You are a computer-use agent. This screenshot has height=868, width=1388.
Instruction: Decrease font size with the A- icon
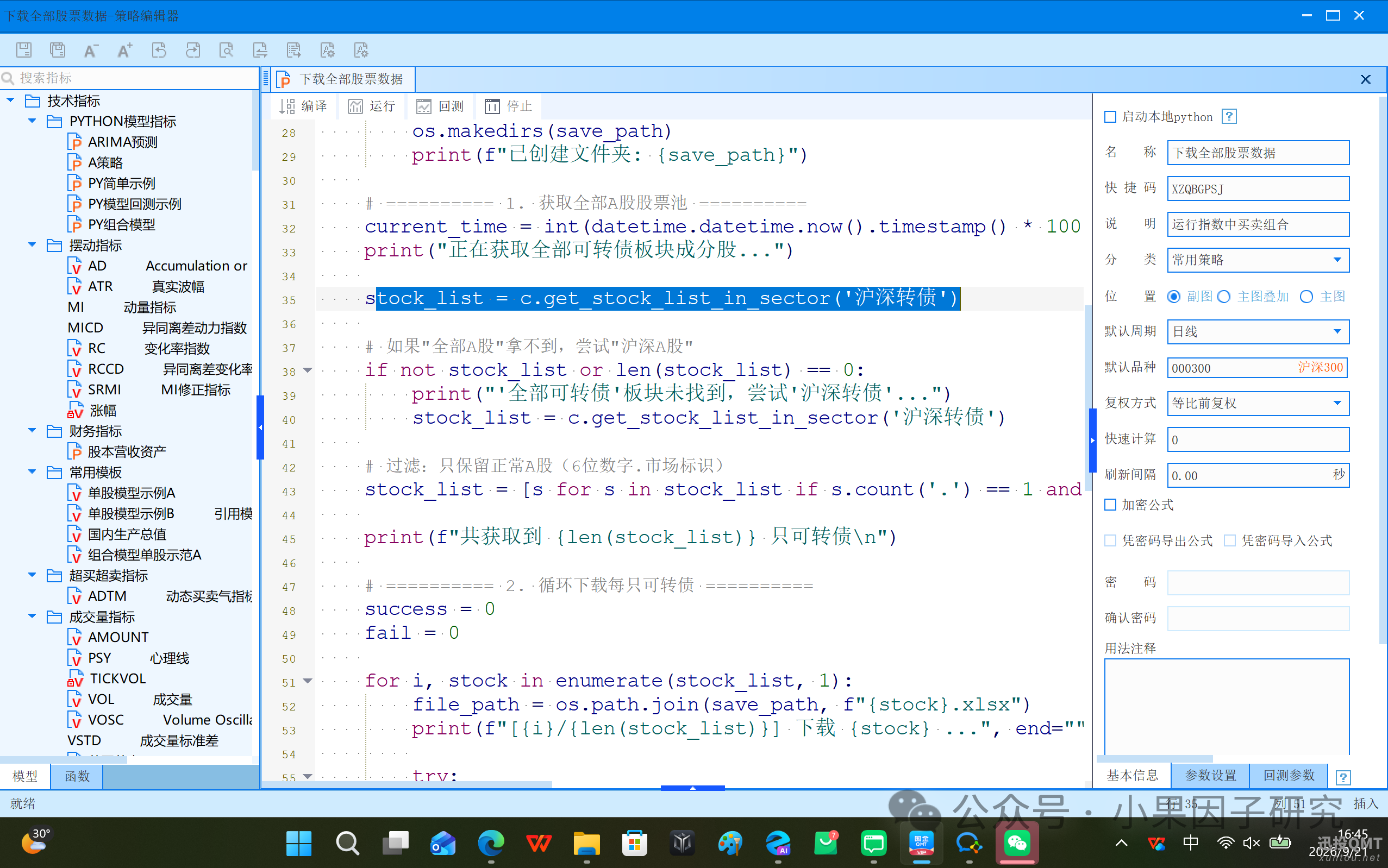pyautogui.click(x=91, y=50)
